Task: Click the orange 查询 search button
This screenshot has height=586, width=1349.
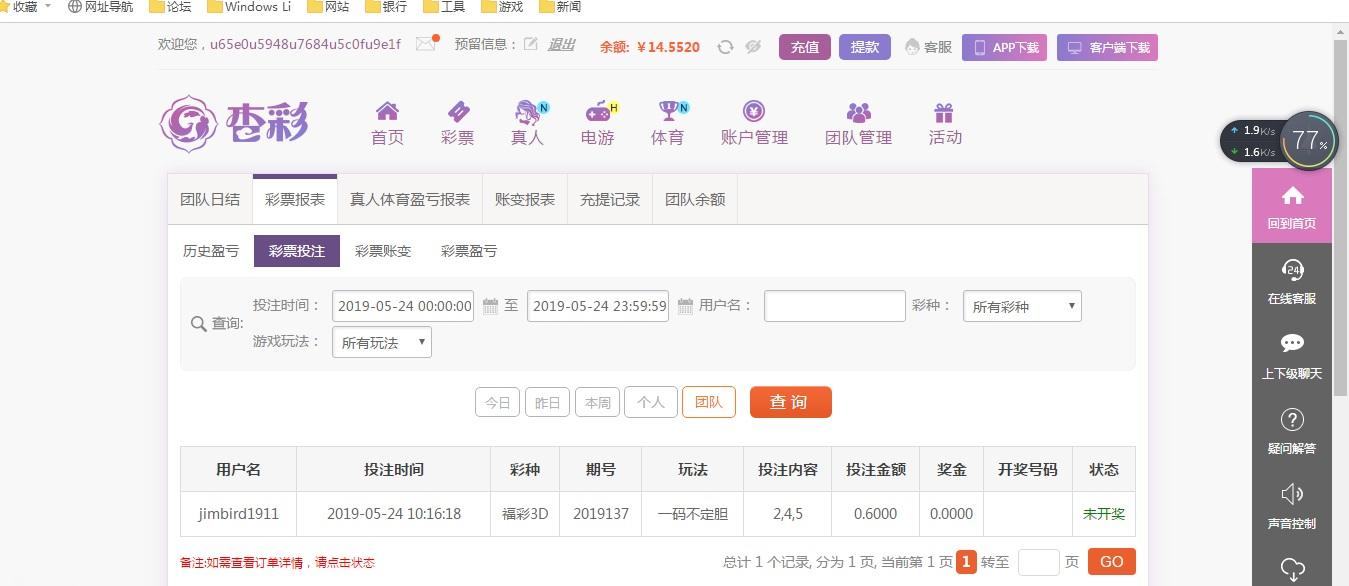Action: 789,402
